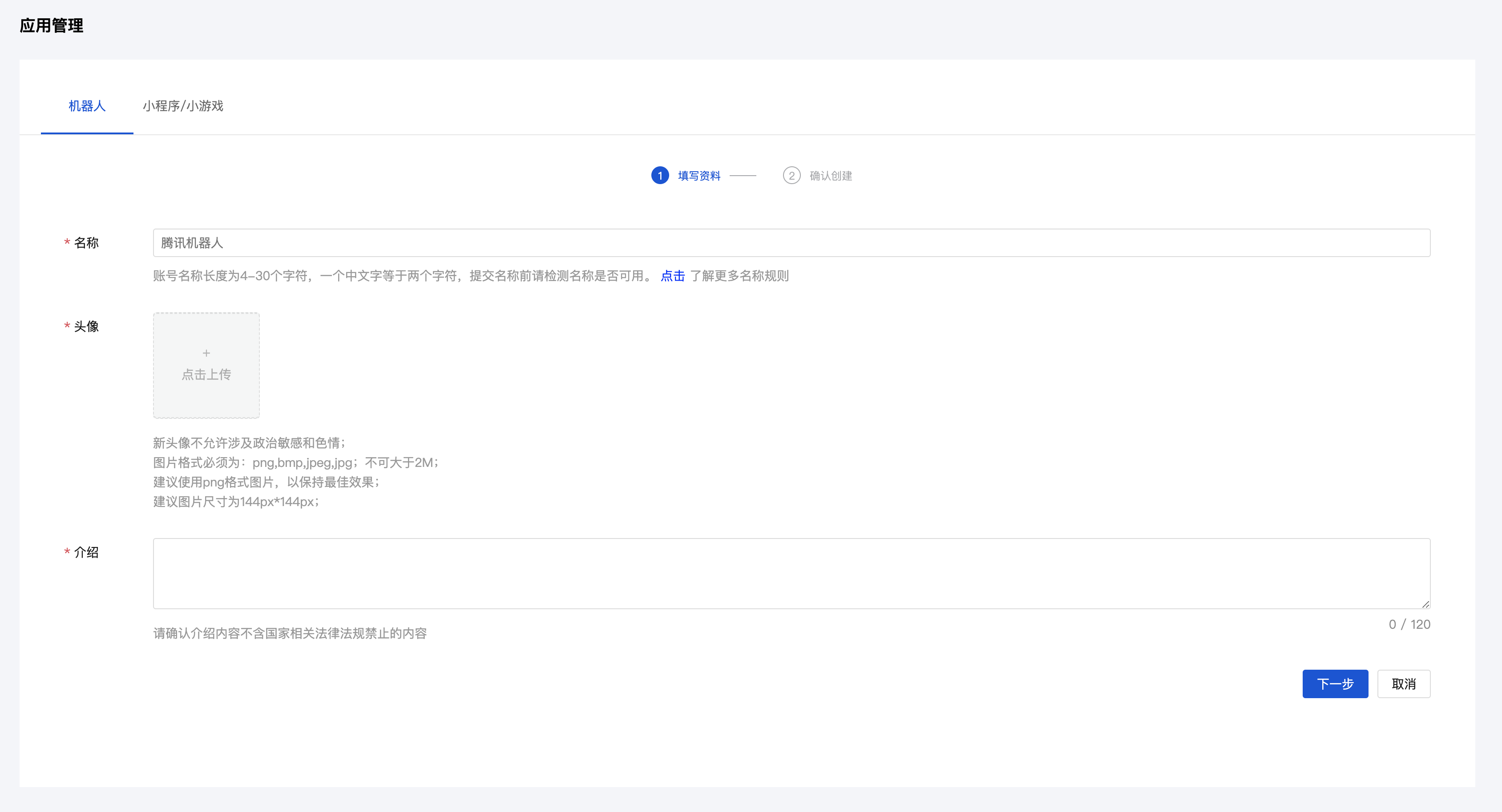Focus the 介绍 text area
This screenshot has width=1502, height=812.
[791, 573]
